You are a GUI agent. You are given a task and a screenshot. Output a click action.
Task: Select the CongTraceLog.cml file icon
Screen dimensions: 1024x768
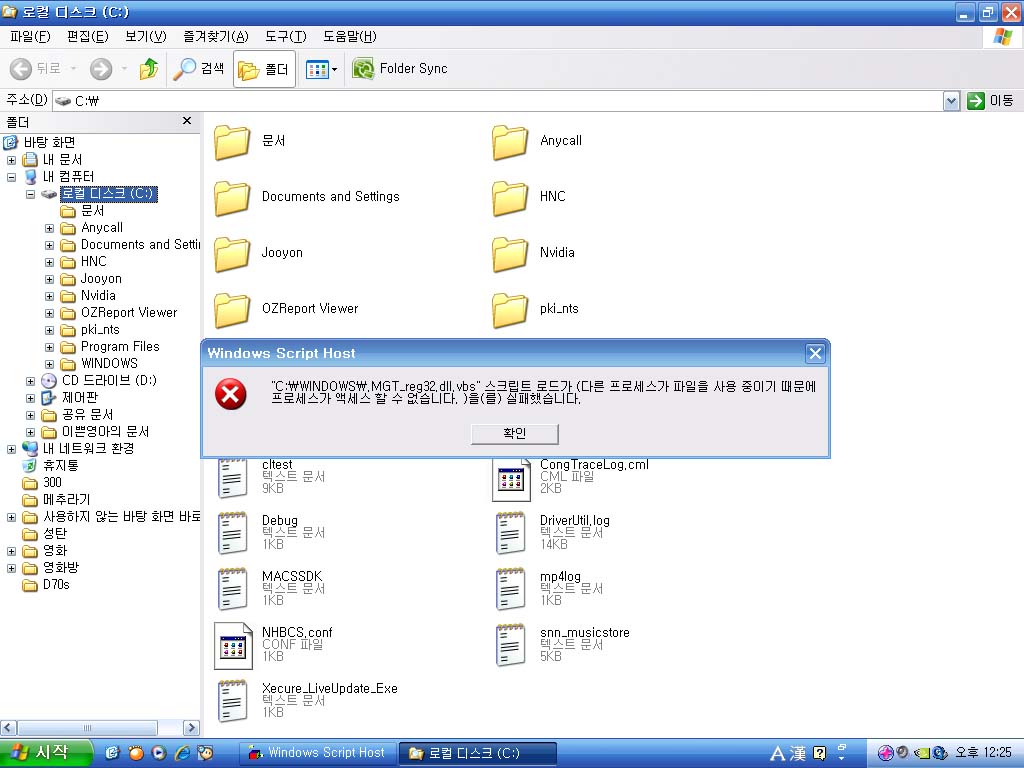tap(511, 479)
